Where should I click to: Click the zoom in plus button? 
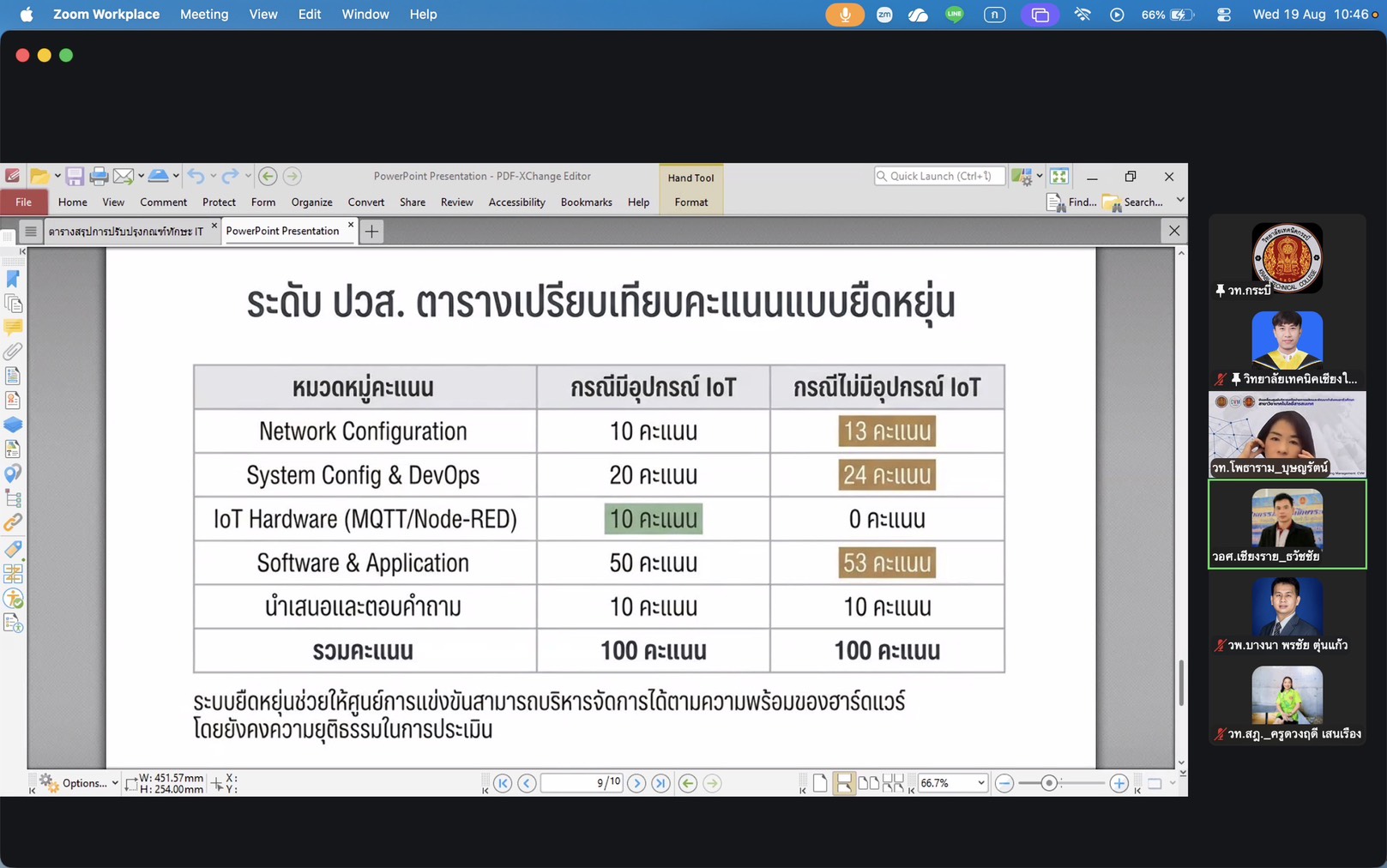(1119, 783)
